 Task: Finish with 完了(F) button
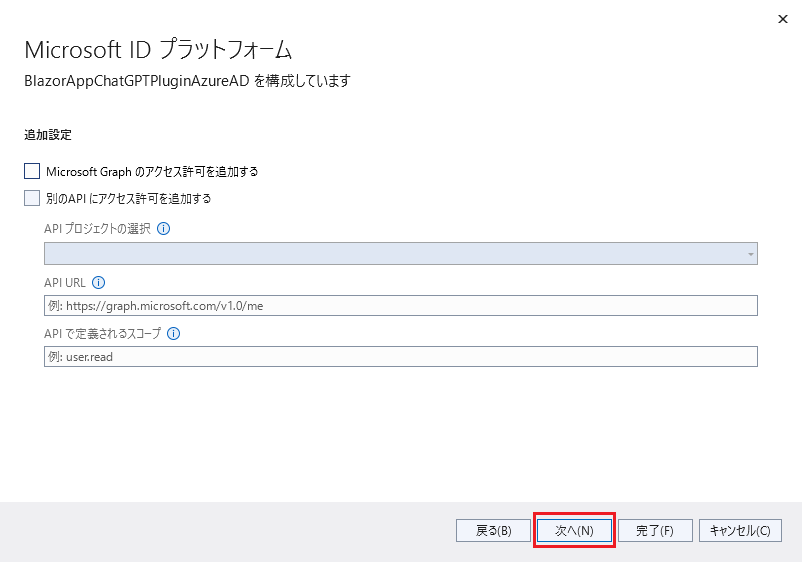pyautogui.click(x=655, y=531)
